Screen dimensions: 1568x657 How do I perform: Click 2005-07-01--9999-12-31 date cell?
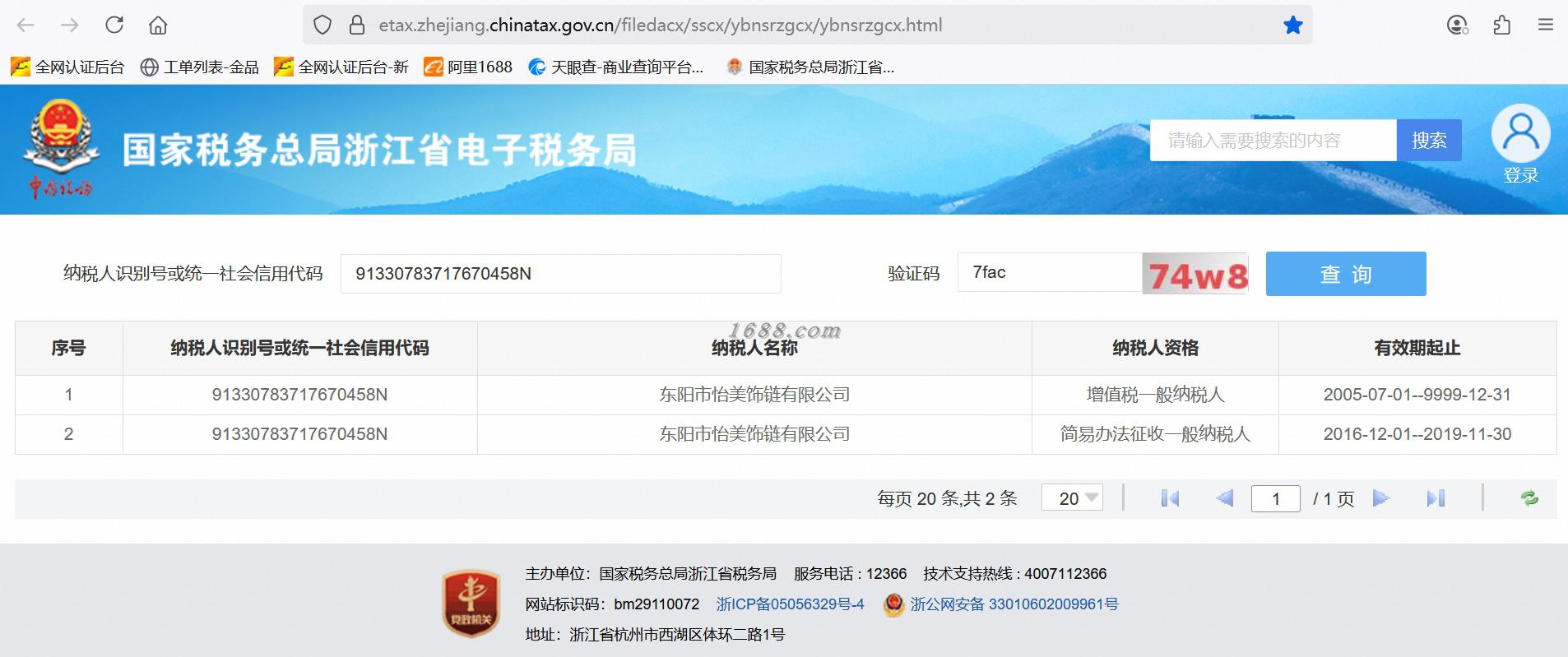pos(1417,395)
